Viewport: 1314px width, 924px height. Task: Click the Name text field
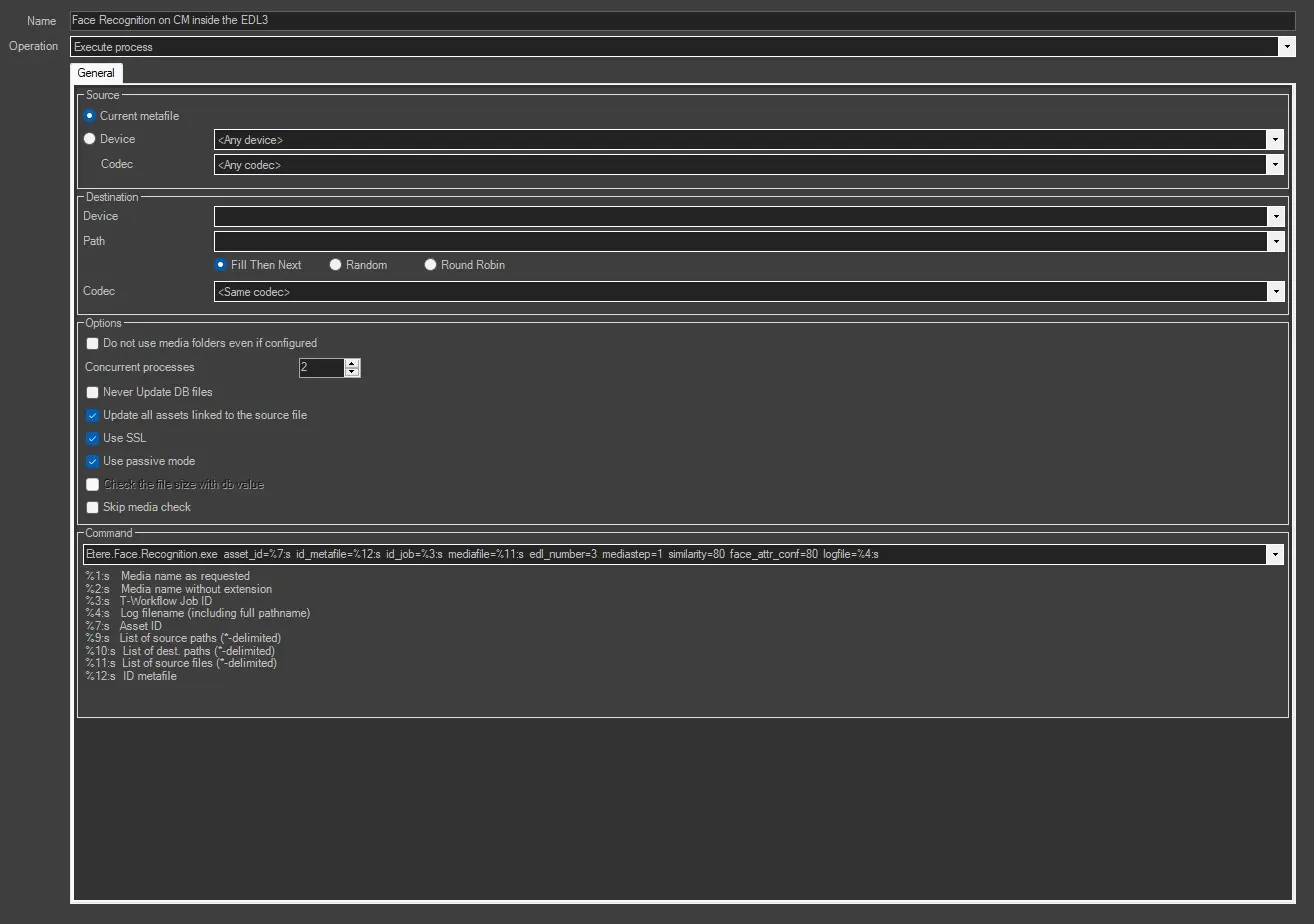[x=680, y=21]
